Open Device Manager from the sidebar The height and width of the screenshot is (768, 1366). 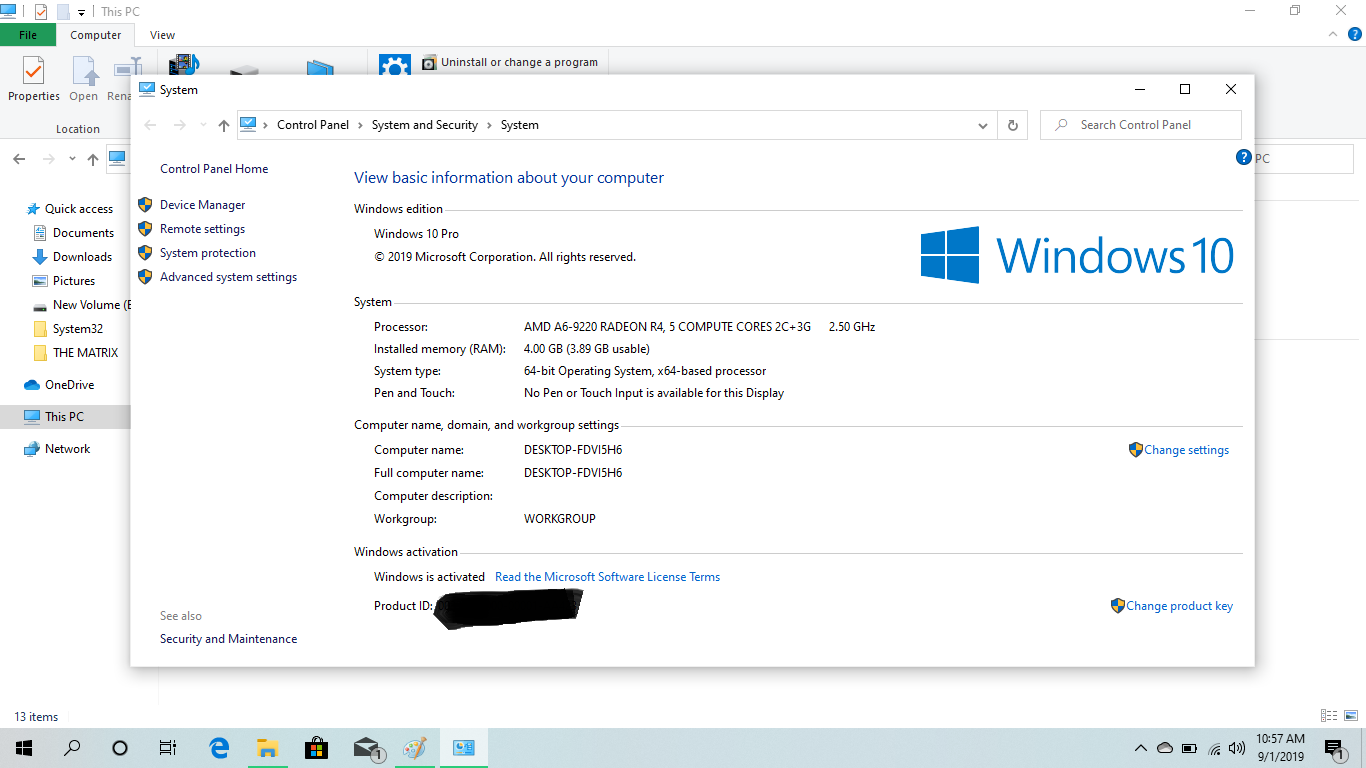tap(202, 205)
